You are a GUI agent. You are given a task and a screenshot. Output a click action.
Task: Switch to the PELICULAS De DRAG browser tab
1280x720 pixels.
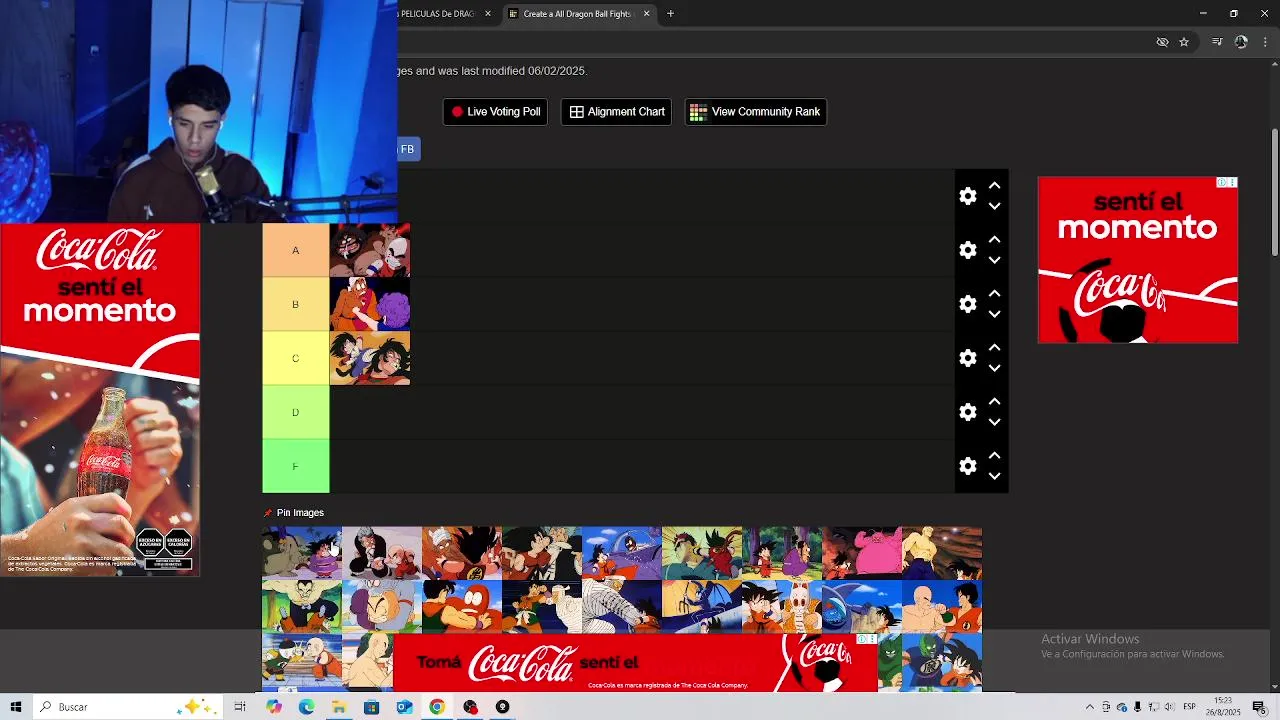point(437,14)
